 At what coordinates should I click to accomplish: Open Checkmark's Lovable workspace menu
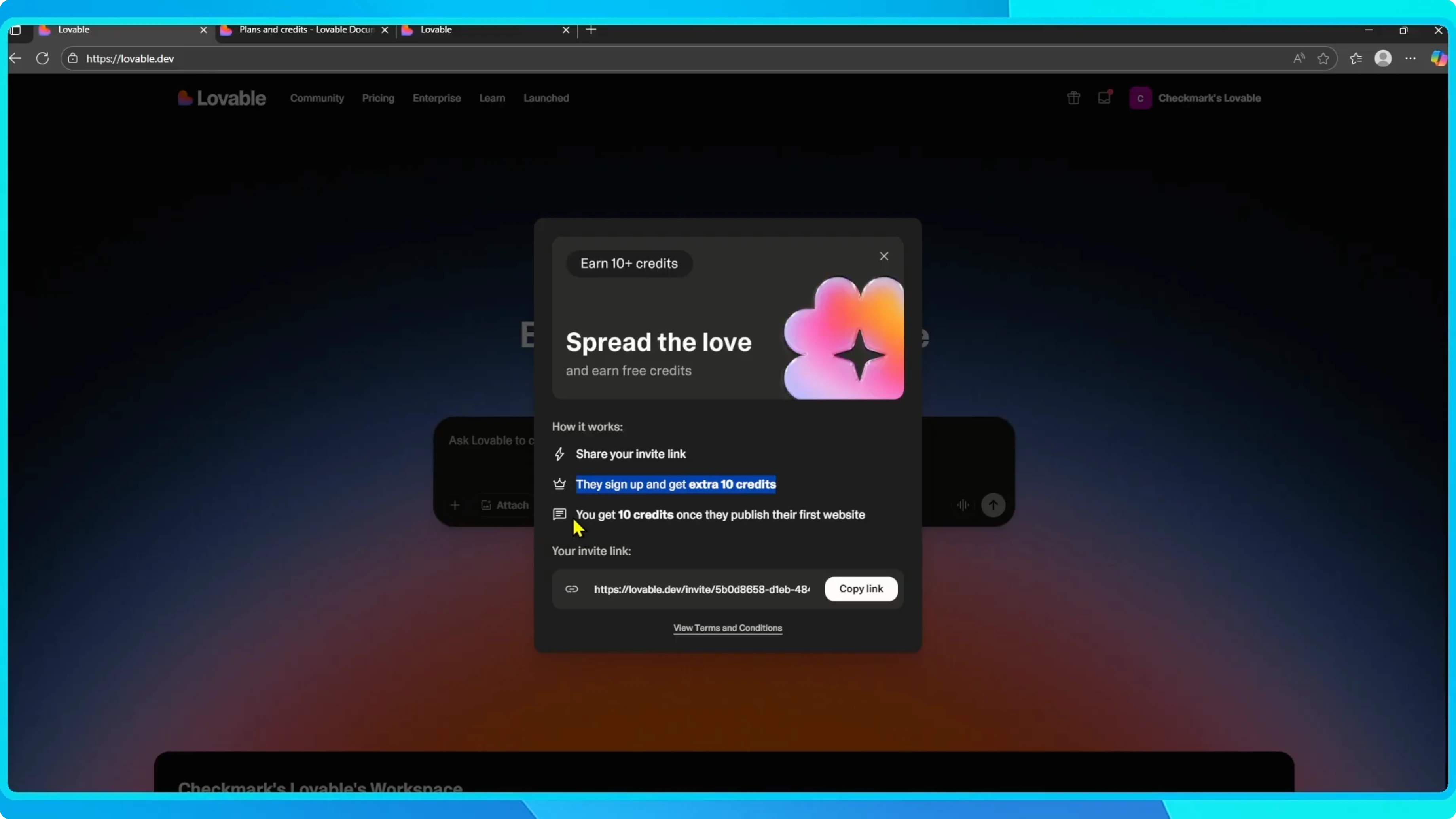click(x=1195, y=98)
